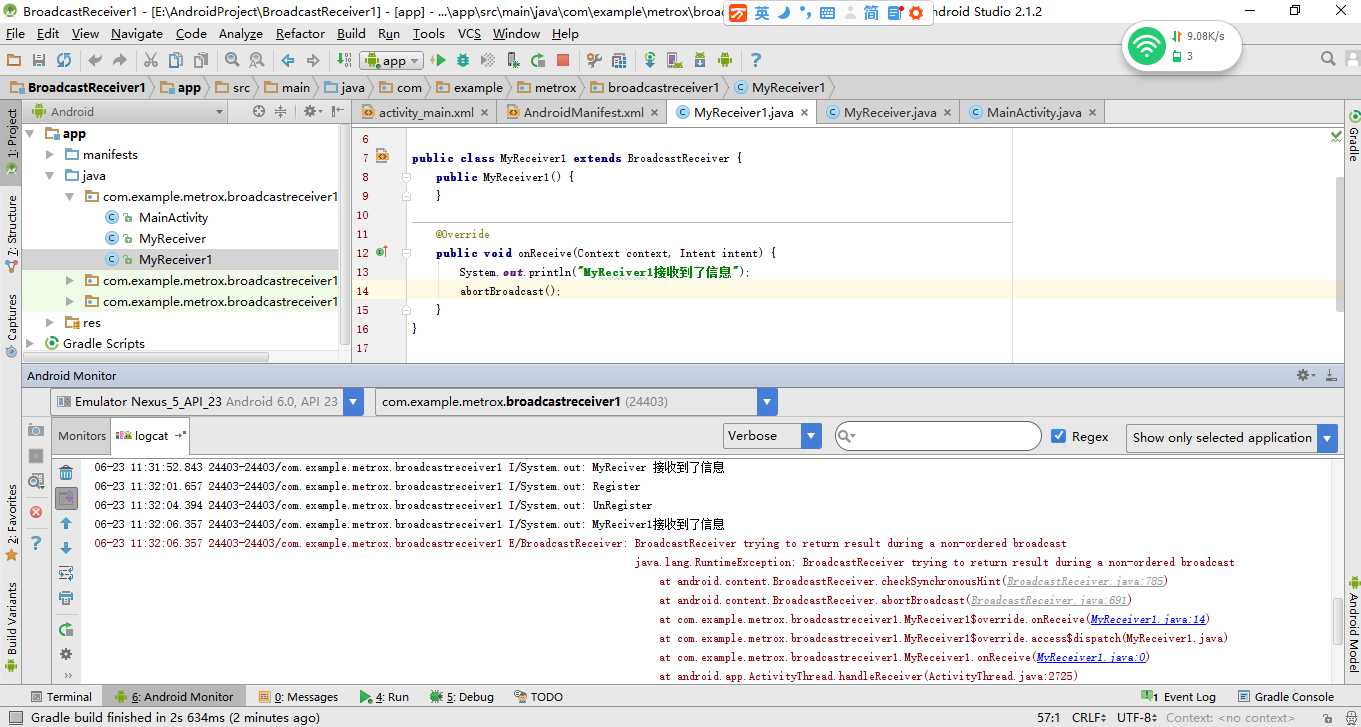Open the Refactor menu
Viewport: 1361px width, 727px height.
click(300, 33)
